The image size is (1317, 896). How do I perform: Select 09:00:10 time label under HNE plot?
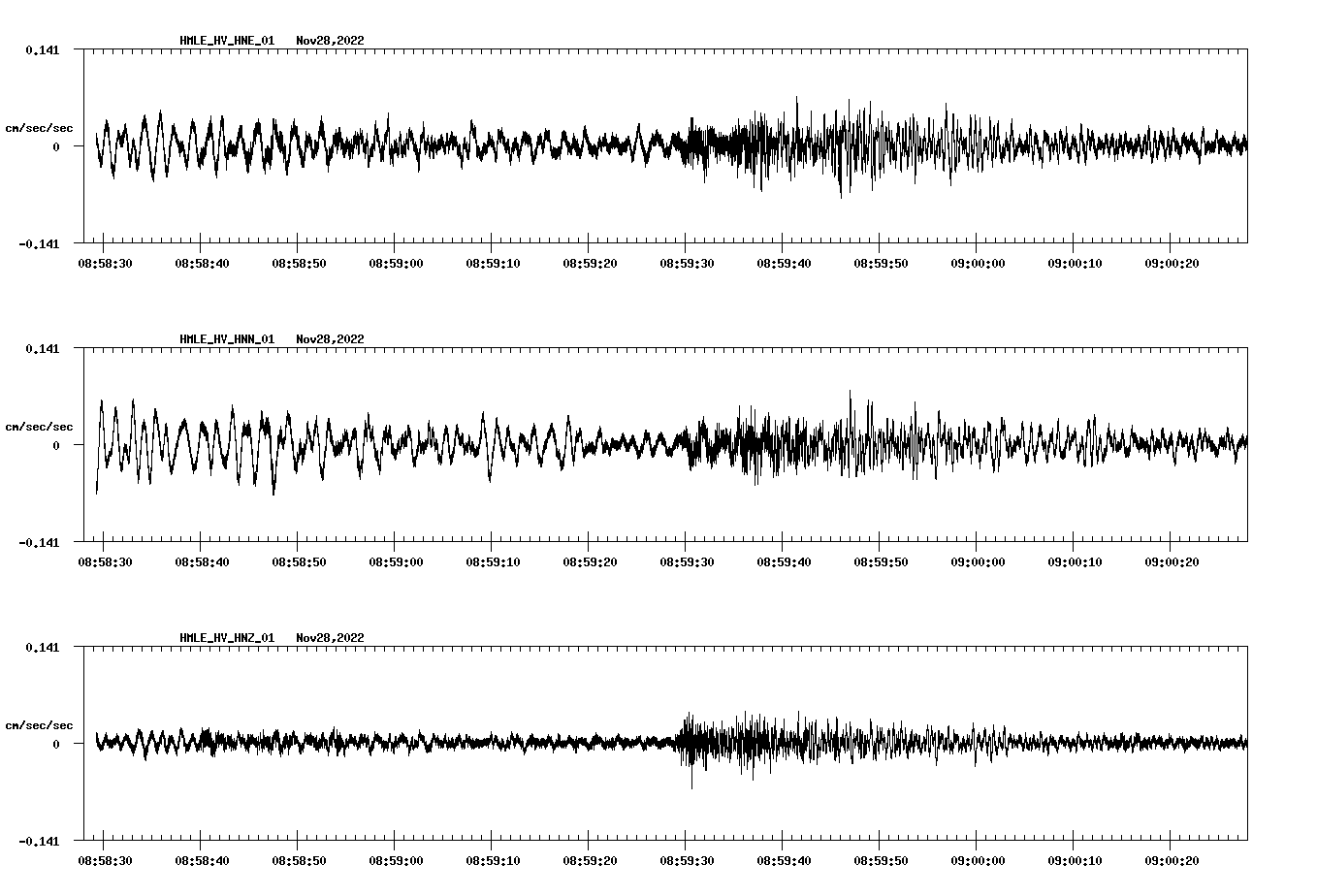pyautogui.click(x=1075, y=263)
